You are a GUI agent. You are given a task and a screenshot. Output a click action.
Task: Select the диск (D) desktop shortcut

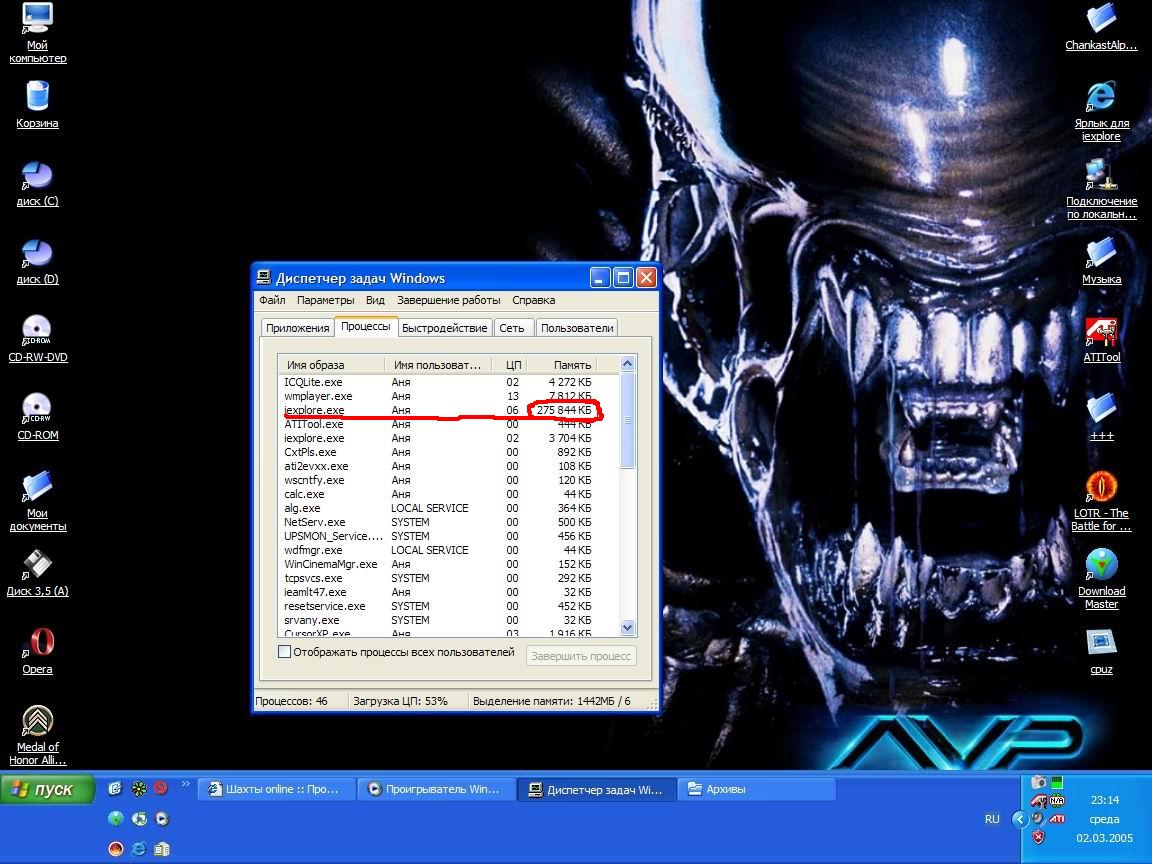(37, 262)
